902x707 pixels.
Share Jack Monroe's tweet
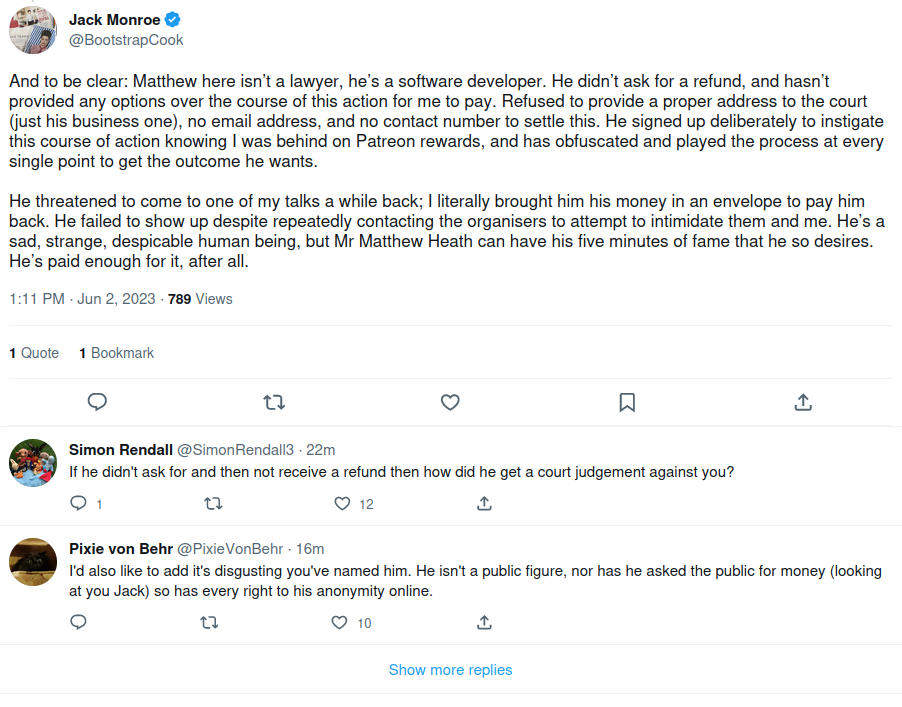[803, 402]
